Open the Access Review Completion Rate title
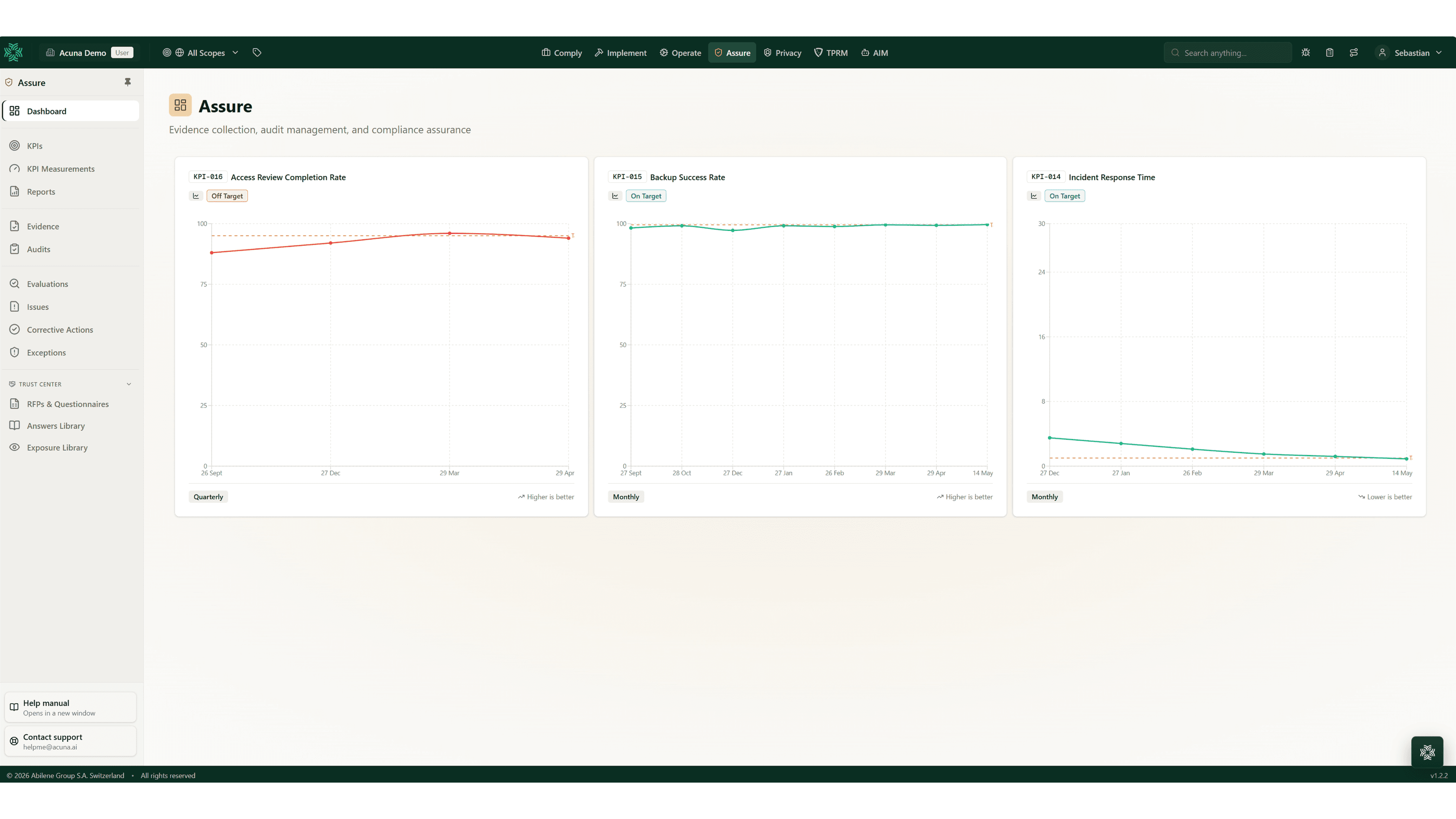This screenshot has height=819, width=1456. coord(288,177)
